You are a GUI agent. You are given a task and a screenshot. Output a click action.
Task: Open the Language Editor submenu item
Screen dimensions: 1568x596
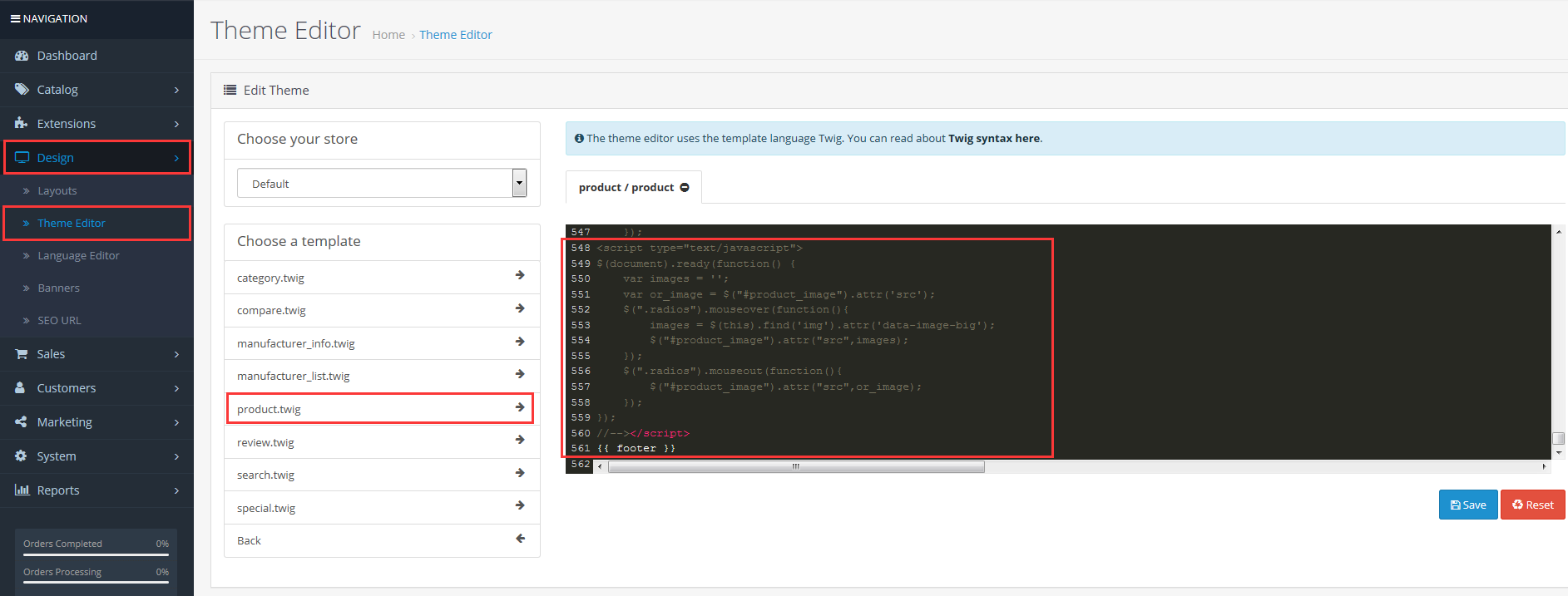[x=96, y=255]
